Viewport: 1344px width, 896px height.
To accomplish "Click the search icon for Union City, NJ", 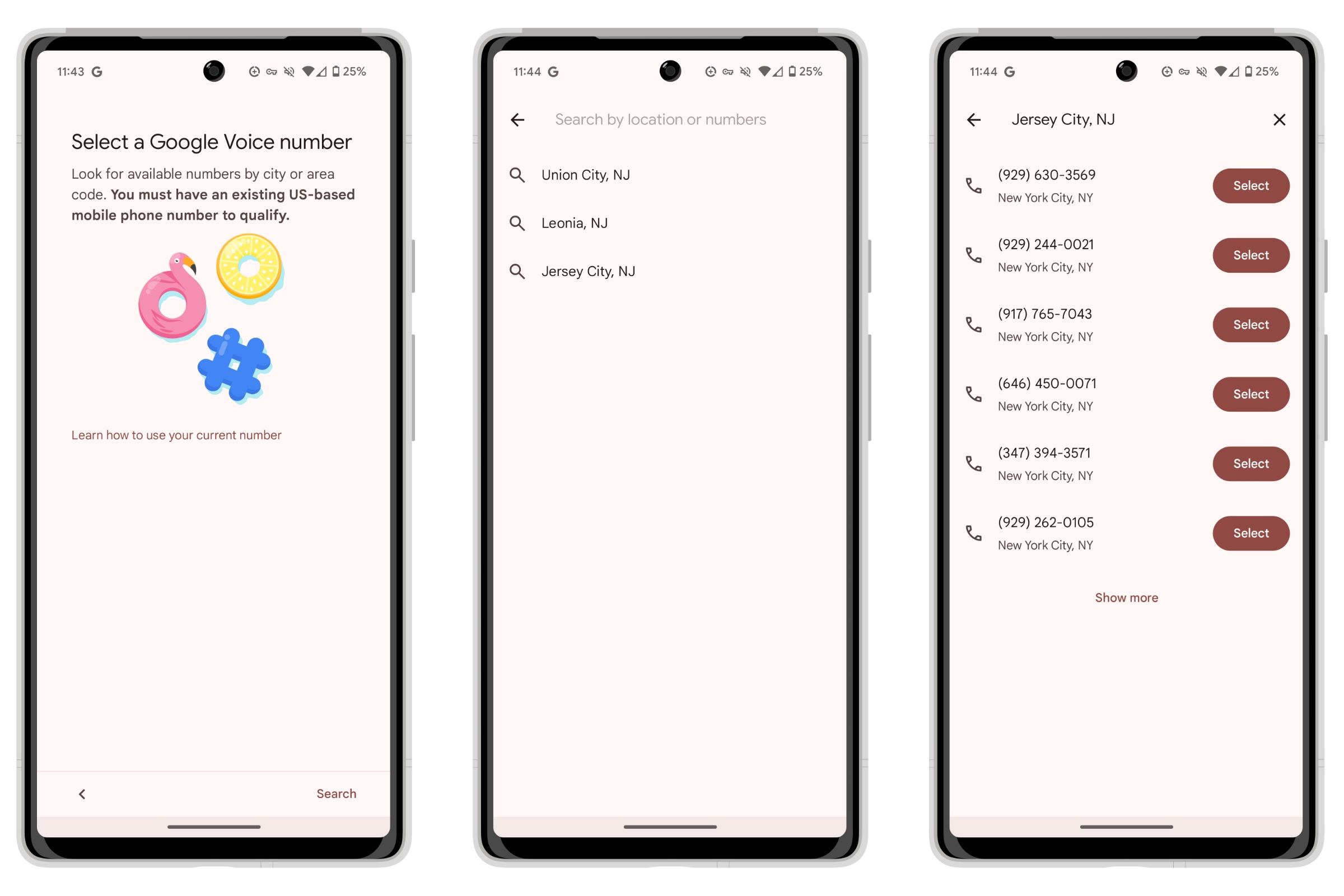I will click(518, 175).
